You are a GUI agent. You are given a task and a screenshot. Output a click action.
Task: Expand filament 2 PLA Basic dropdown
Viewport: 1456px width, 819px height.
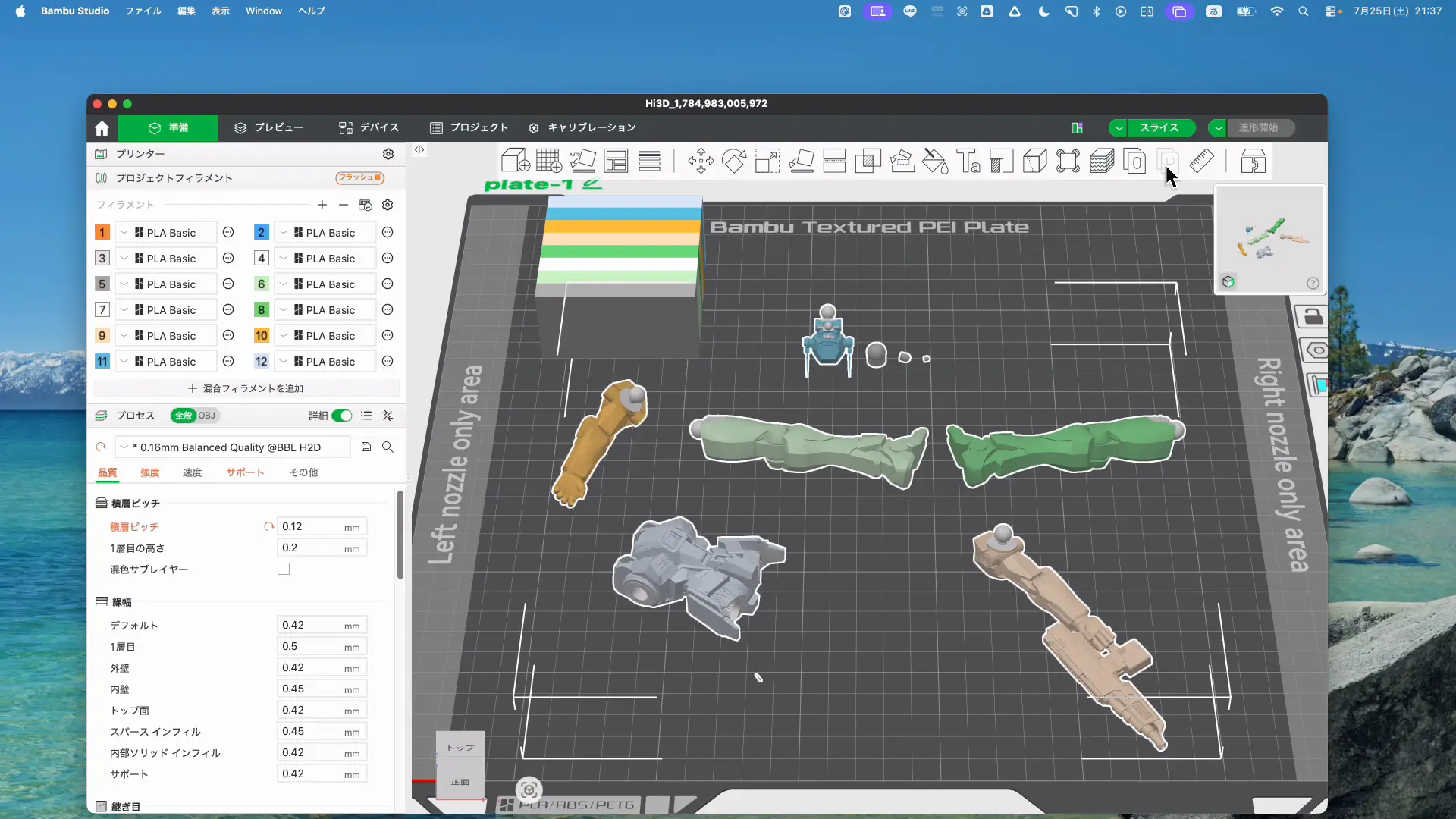coord(284,232)
